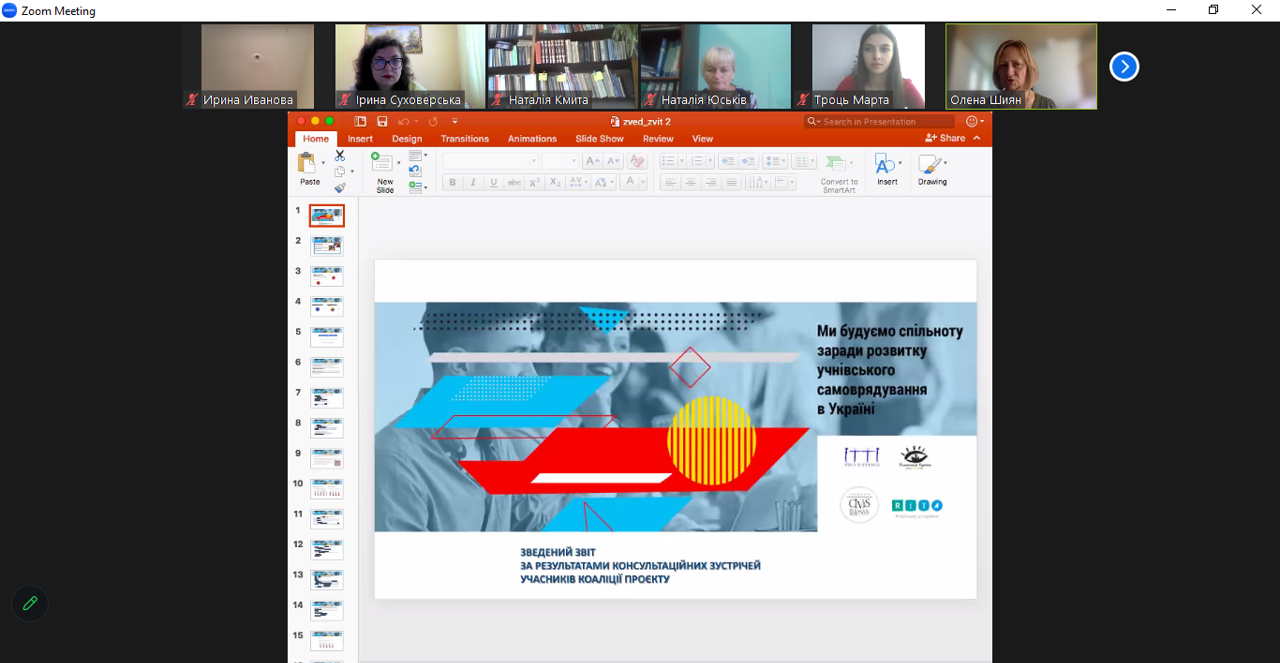This screenshot has height=663, width=1280.
Task: Click the Paste icon in the ribbon
Action: [x=308, y=163]
